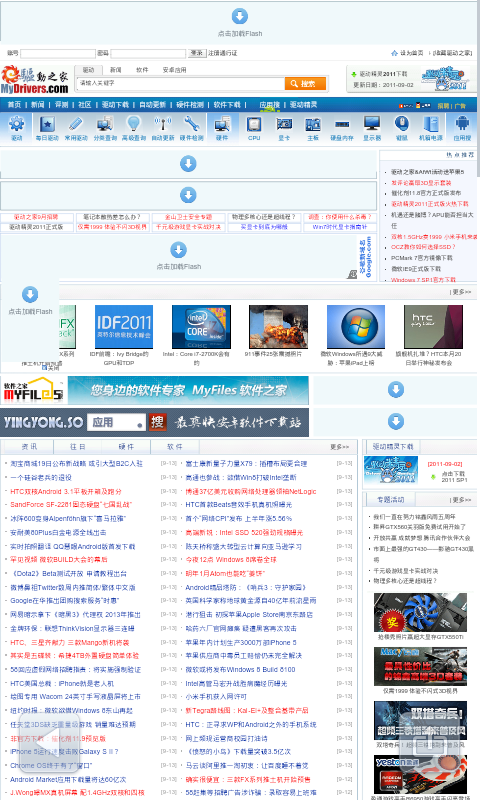Load Flash right of YINGYONG.SO banner
480x800 pixels.
[x=396, y=421]
